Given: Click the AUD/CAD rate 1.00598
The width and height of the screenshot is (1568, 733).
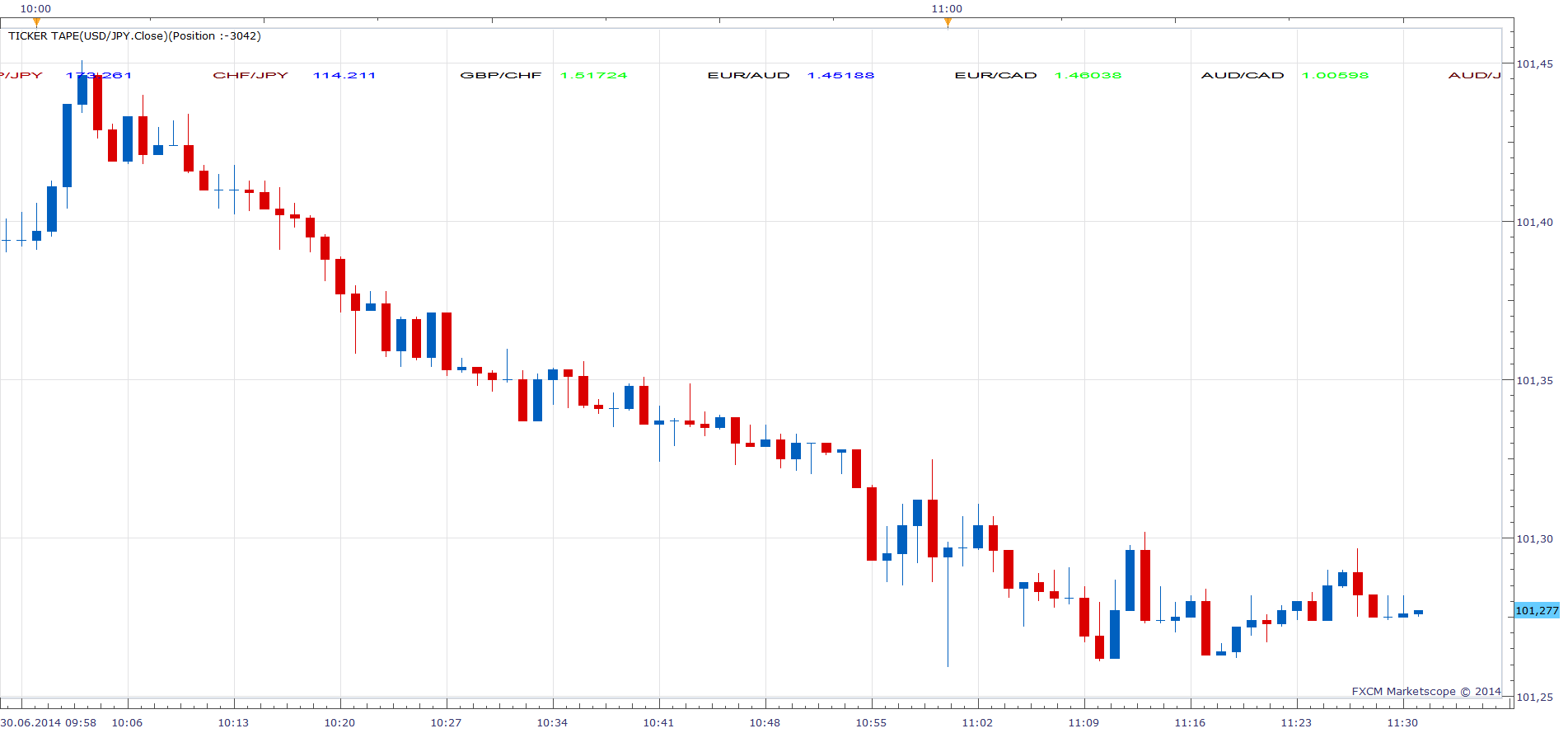Looking at the screenshot, I should point(1336,75).
